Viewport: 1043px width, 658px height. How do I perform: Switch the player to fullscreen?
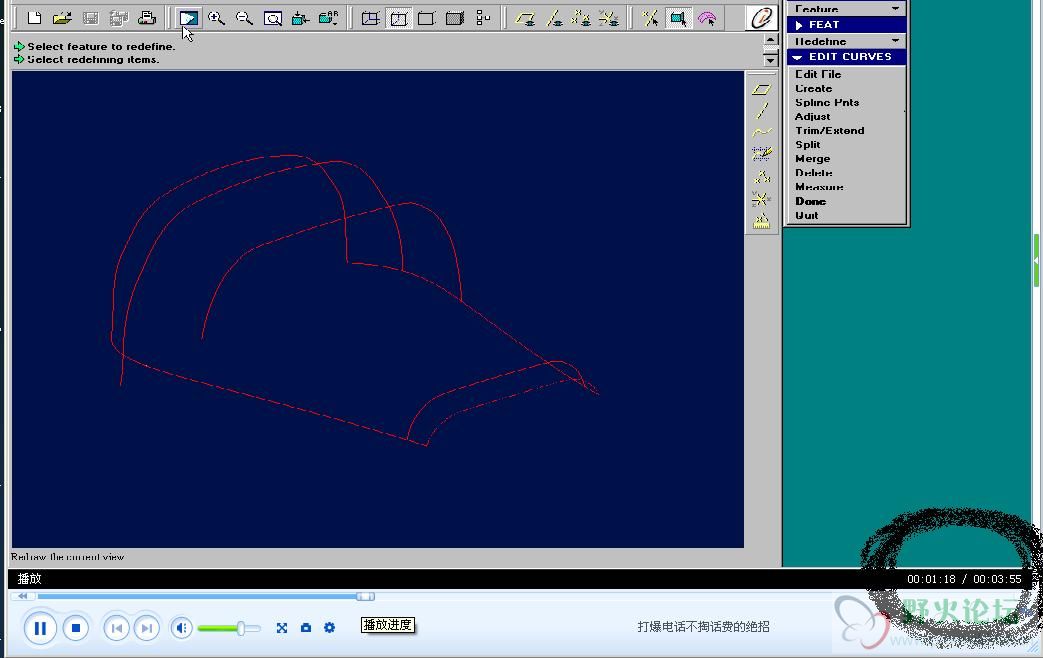[x=282, y=627]
